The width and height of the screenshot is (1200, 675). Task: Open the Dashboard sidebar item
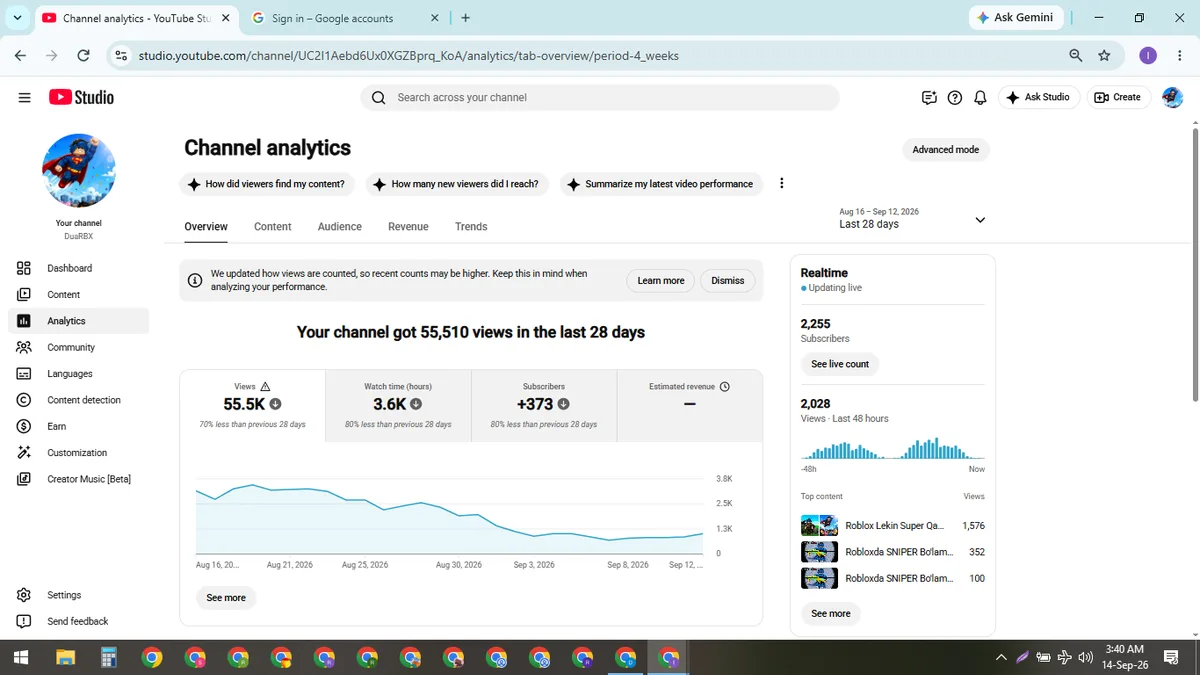point(78,268)
